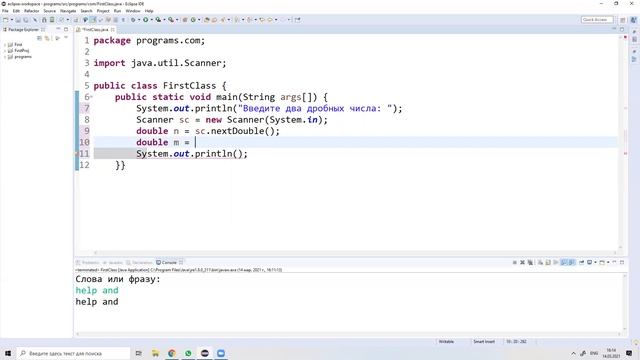Click the Java perspective icon

pos(634,20)
